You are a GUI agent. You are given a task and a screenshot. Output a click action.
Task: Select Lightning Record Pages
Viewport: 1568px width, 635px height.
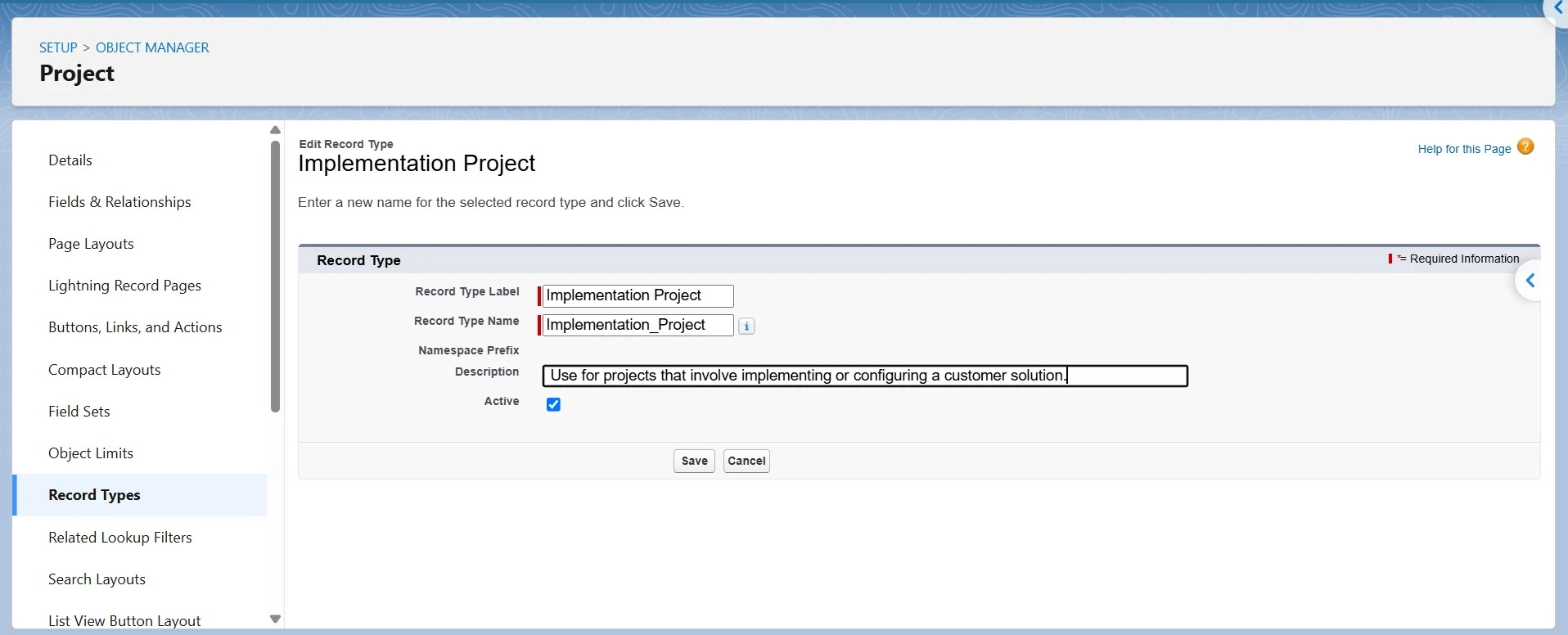click(x=124, y=286)
